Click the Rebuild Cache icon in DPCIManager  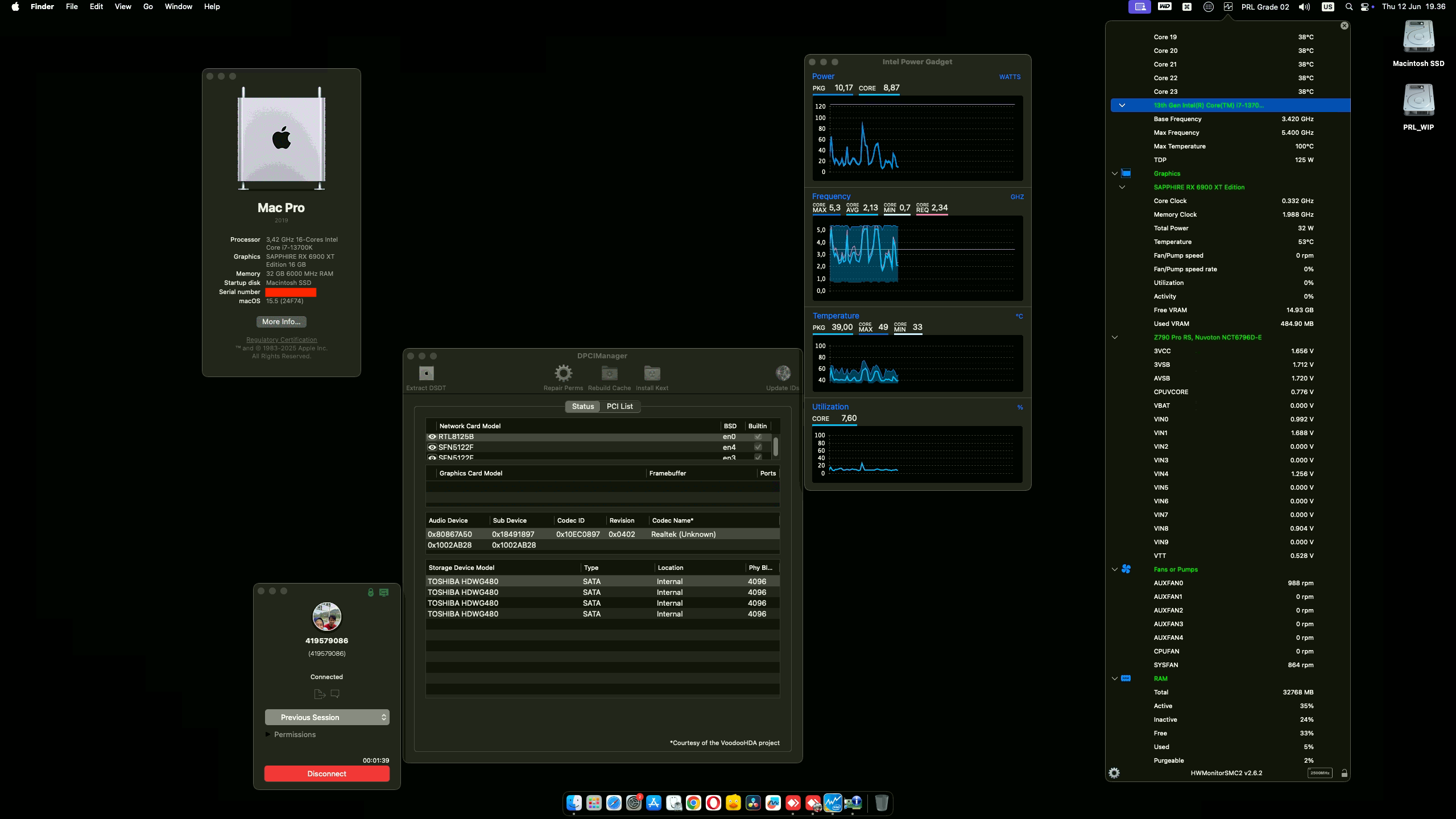pyautogui.click(x=609, y=374)
